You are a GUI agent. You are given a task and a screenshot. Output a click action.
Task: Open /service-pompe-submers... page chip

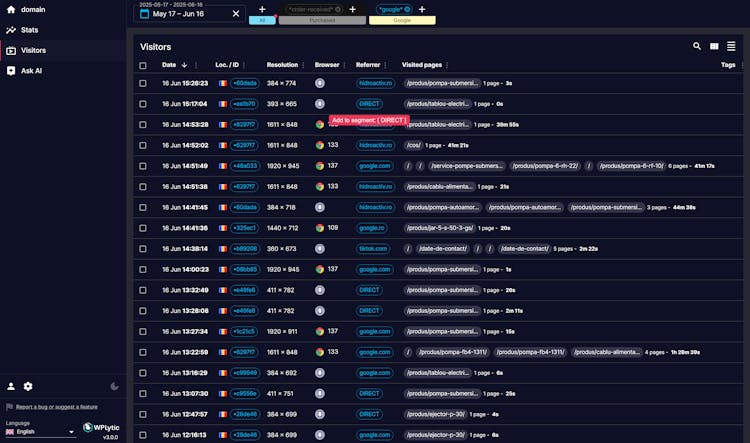[x=466, y=166]
